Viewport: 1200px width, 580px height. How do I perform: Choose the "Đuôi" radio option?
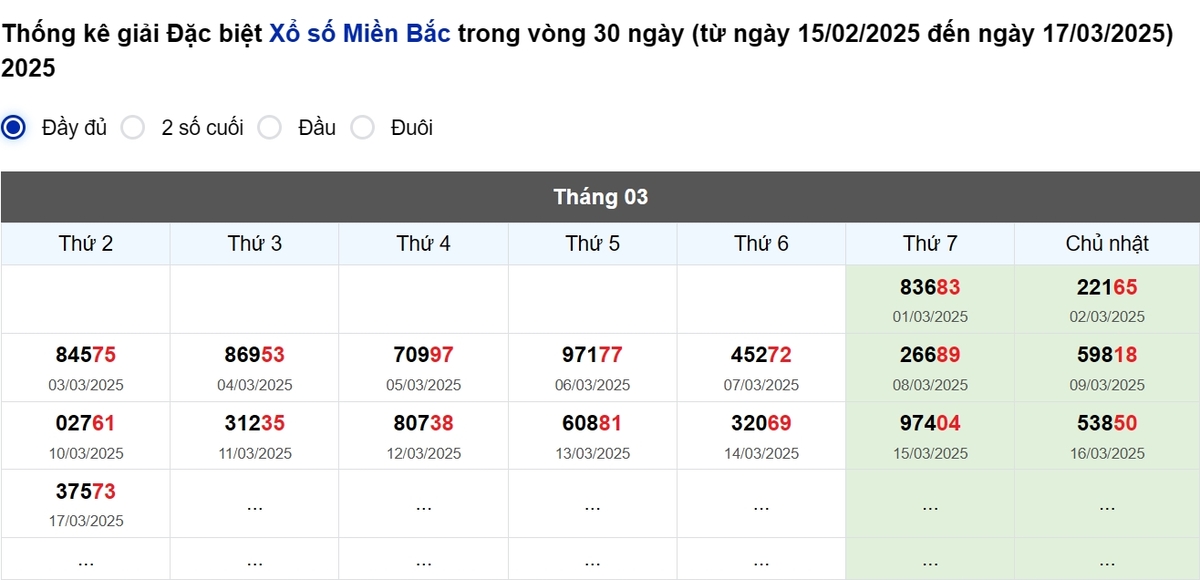click(x=362, y=127)
